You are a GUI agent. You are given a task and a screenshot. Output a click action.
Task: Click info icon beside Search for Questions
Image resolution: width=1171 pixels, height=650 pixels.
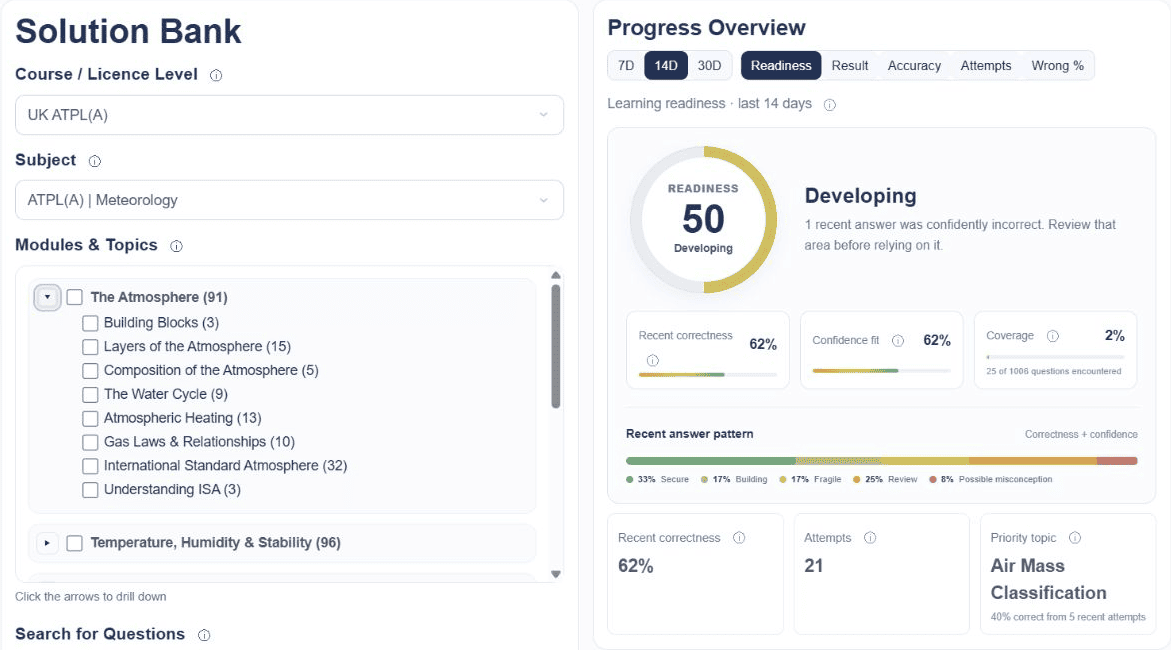click(204, 635)
